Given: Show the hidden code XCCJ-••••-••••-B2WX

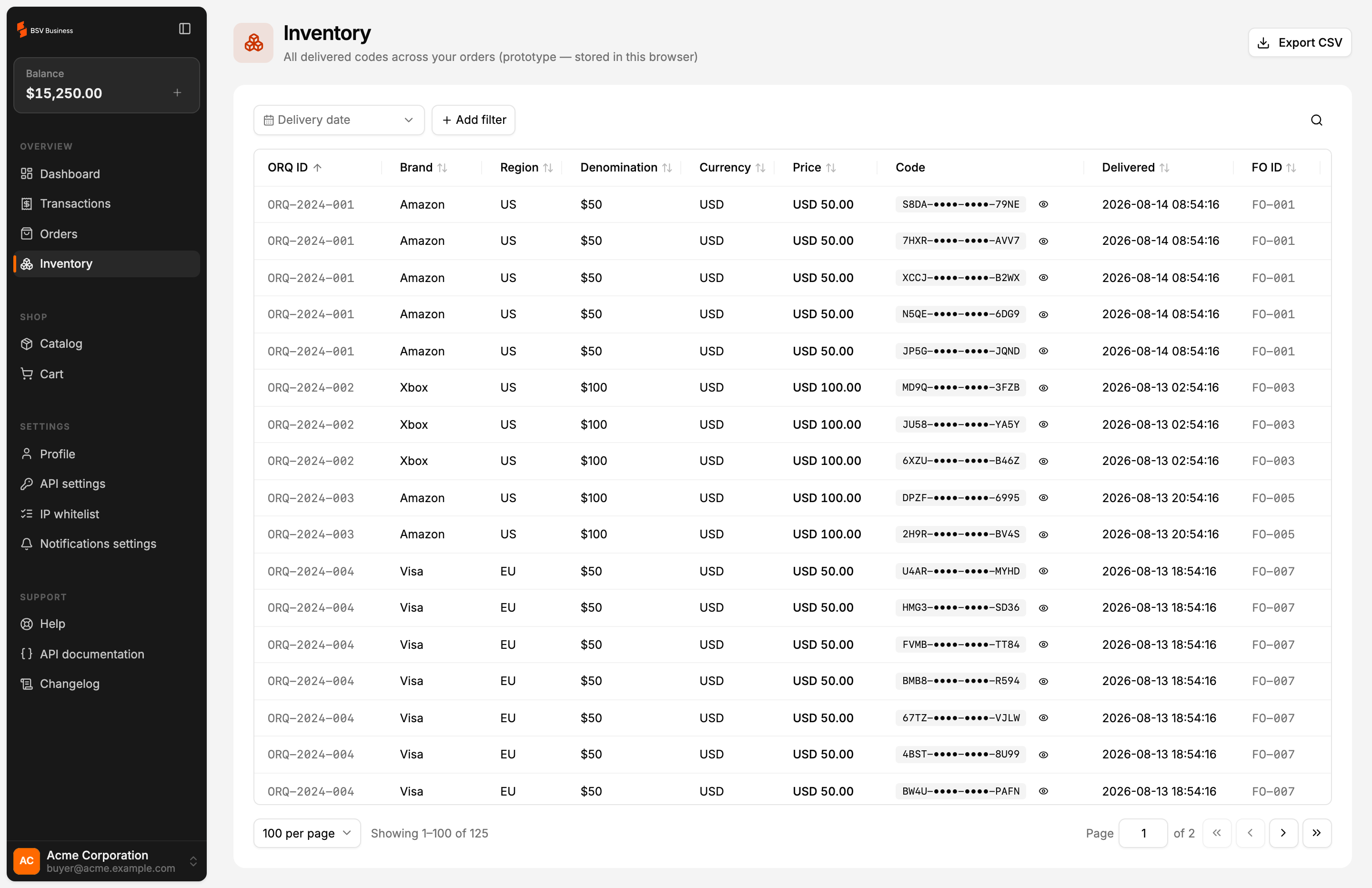Looking at the screenshot, I should pos(1043,277).
